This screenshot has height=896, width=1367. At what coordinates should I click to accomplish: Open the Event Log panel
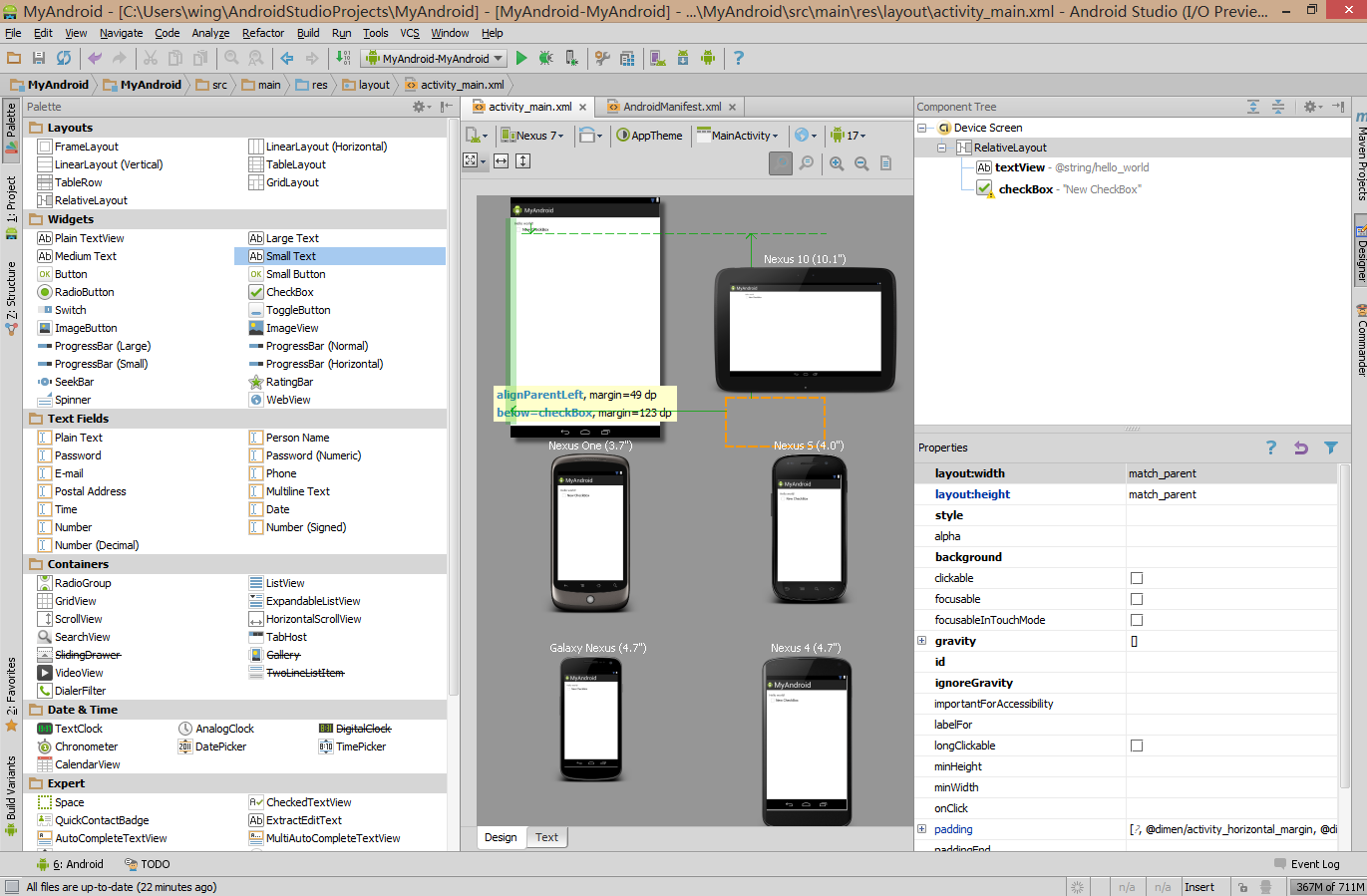tap(1307, 864)
